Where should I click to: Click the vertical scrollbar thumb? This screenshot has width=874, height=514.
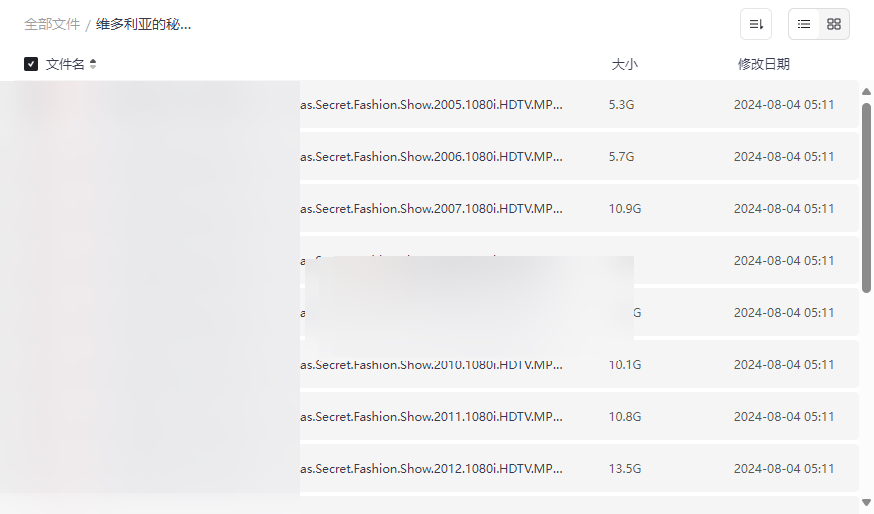[x=866, y=195]
